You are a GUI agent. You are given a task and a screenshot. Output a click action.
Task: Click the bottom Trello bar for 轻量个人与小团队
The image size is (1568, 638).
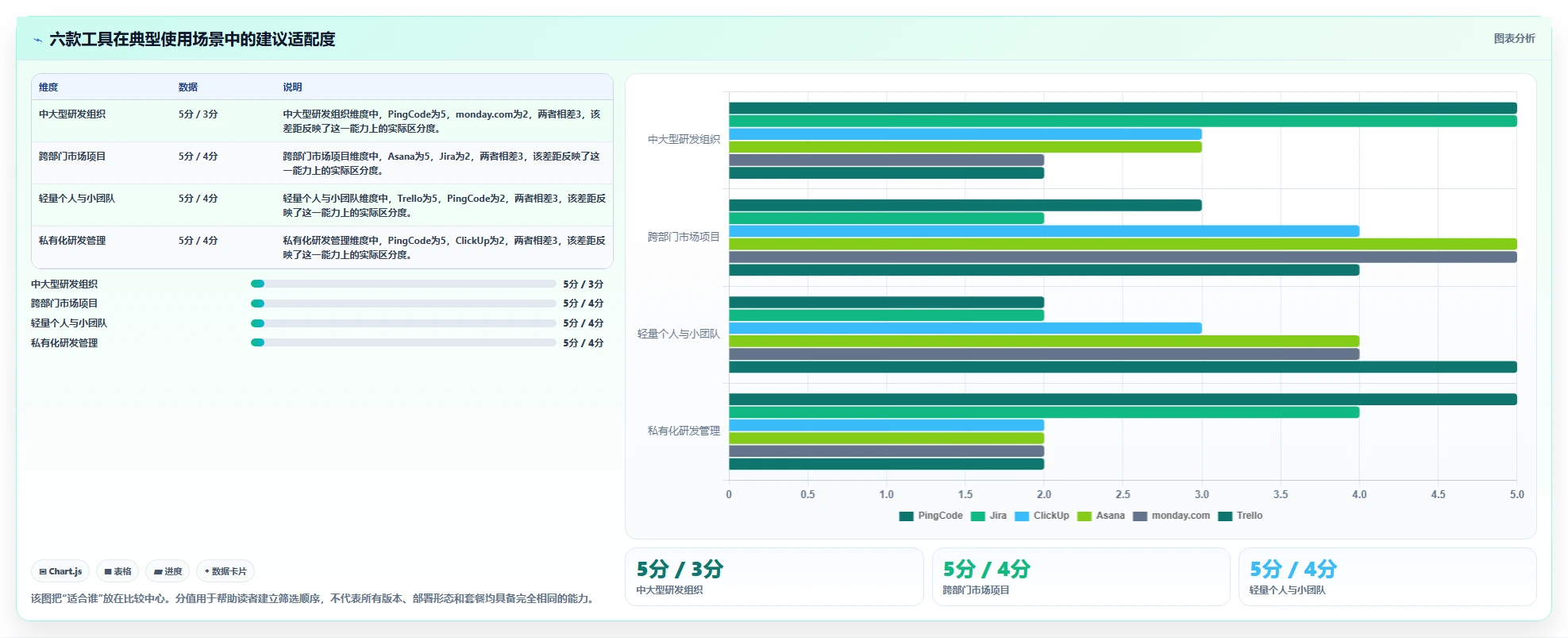click(x=1123, y=367)
